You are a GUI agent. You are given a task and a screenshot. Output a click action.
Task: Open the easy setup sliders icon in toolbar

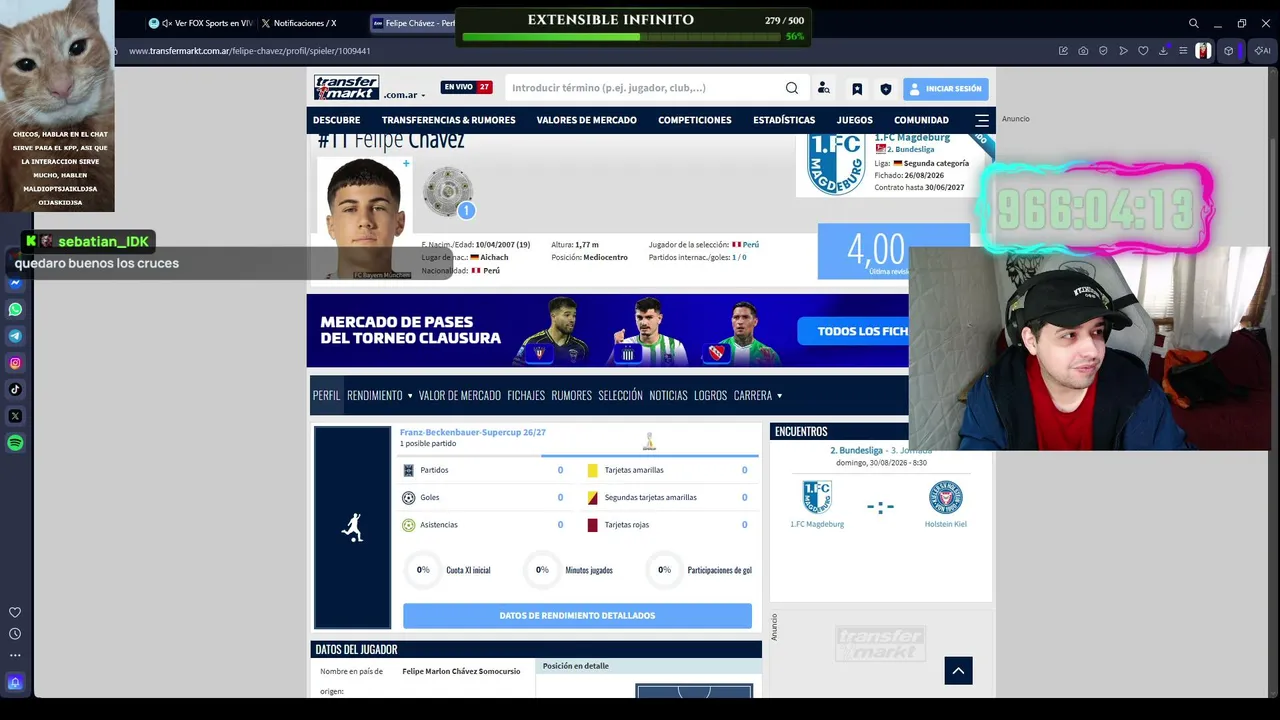pos(1183,51)
